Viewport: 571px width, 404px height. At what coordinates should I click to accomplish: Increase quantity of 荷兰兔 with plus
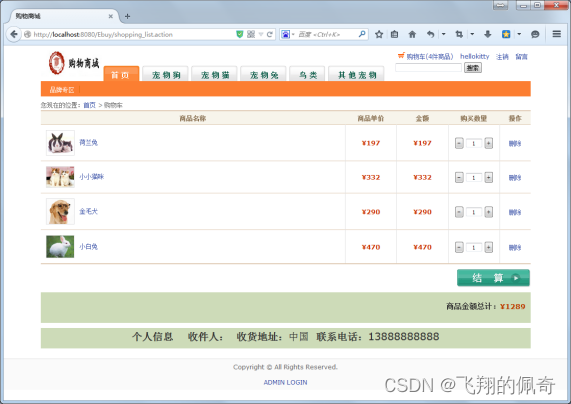(488, 143)
